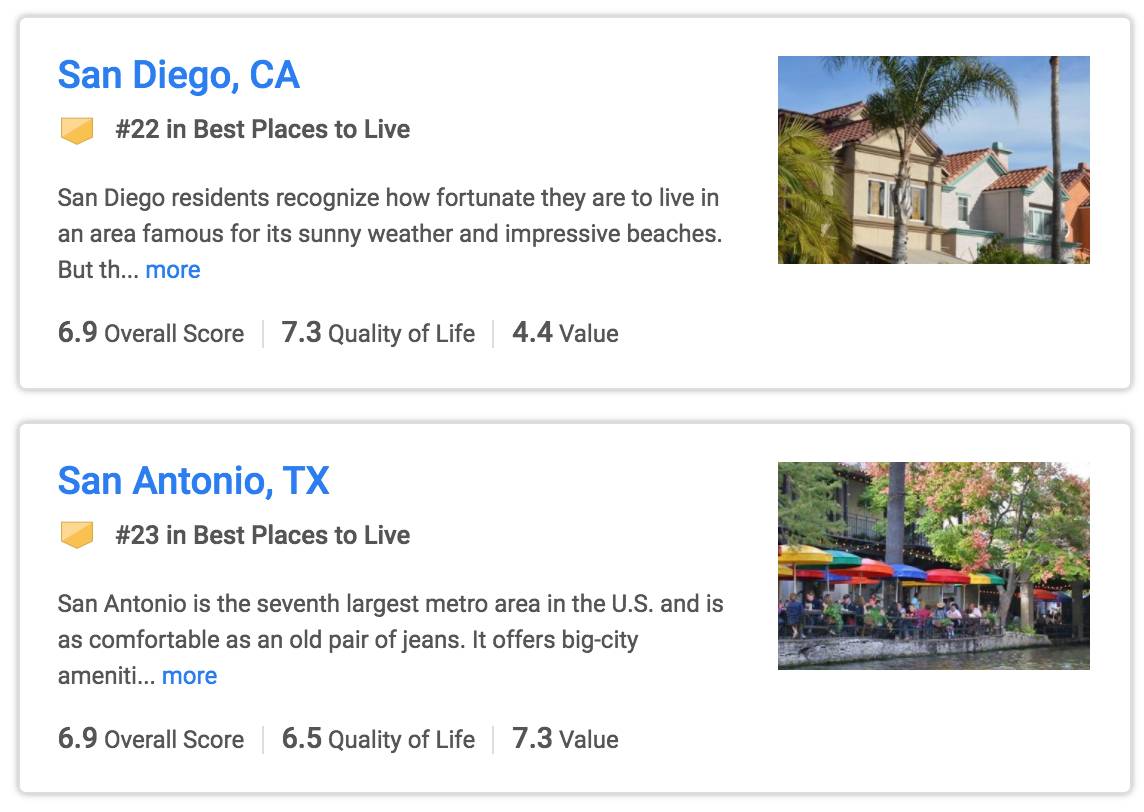Click the gold badge icon beside #23 ranking
The width and height of the screenshot is (1144, 812).
(x=77, y=535)
